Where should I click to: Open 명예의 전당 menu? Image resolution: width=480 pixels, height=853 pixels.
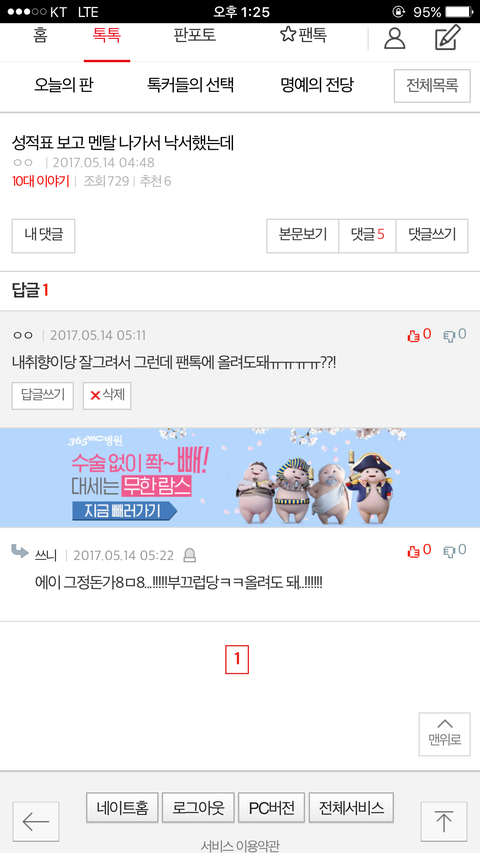point(317,85)
